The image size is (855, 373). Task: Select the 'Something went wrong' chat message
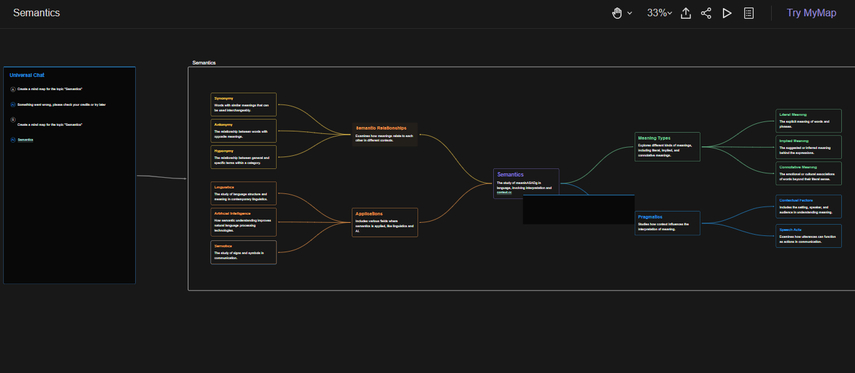click(x=62, y=104)
